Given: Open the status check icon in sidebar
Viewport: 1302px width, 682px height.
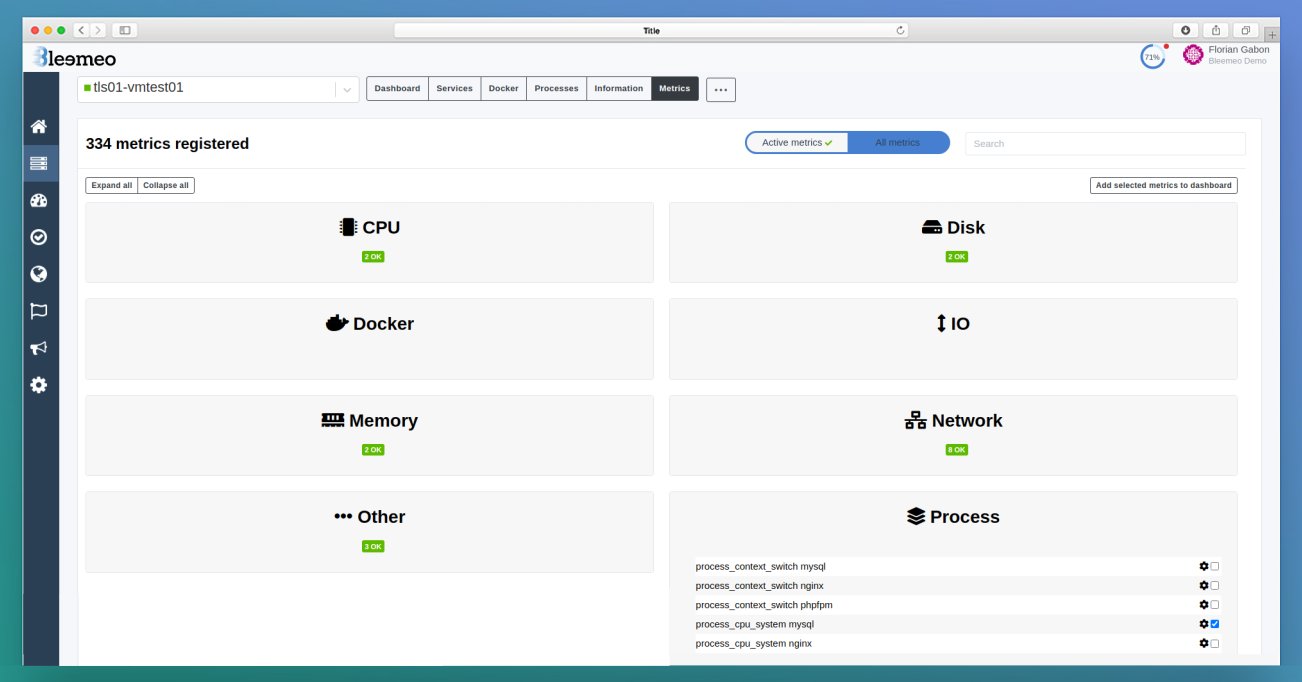Looking at the screenshot, I should (38, 237).
